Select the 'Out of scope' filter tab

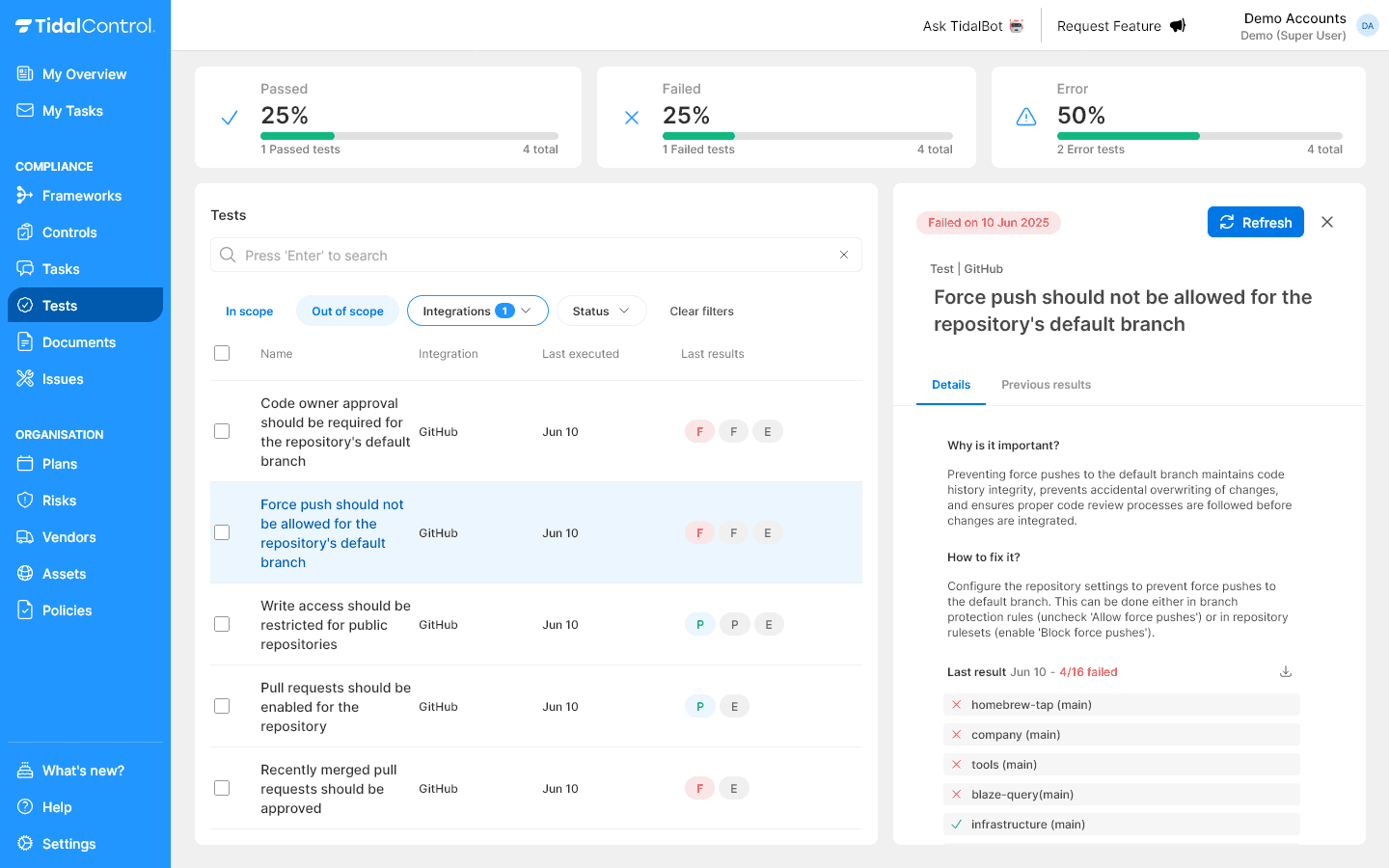347,311
